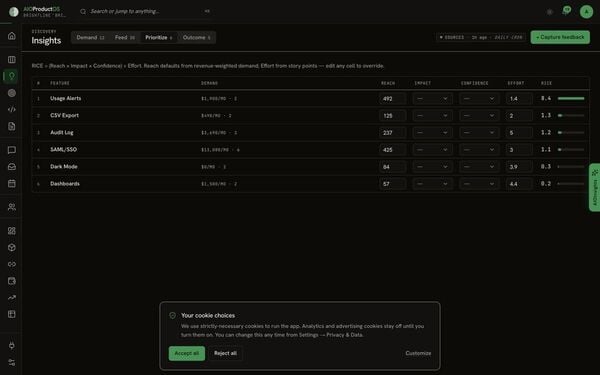Click the Capture feedback button
The height and width of the screenshot is (375, 600).
point(560,37)
